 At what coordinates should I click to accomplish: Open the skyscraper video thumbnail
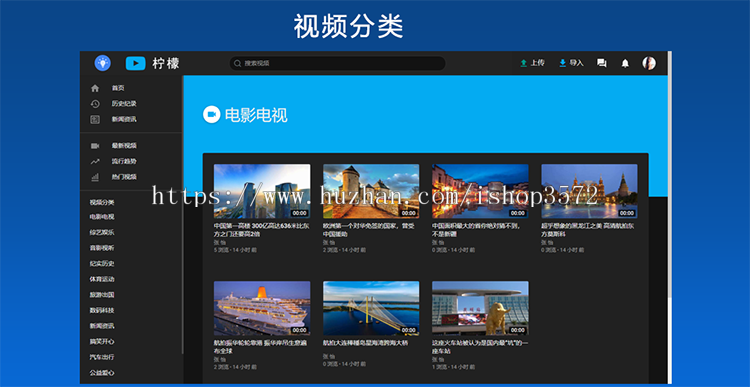point(262,191)
